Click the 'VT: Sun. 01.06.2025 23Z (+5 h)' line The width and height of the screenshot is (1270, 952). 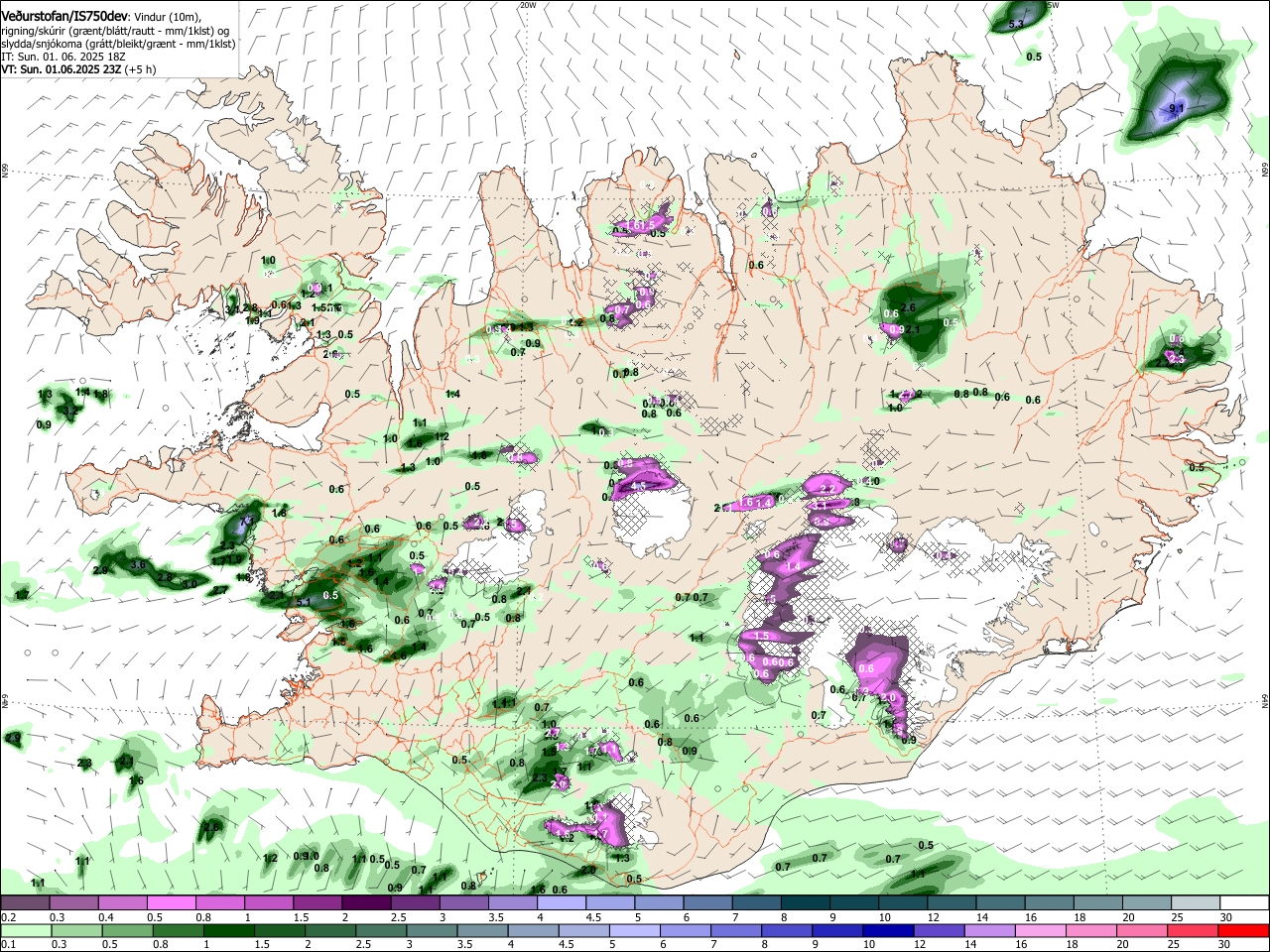(x=78, y=69)
